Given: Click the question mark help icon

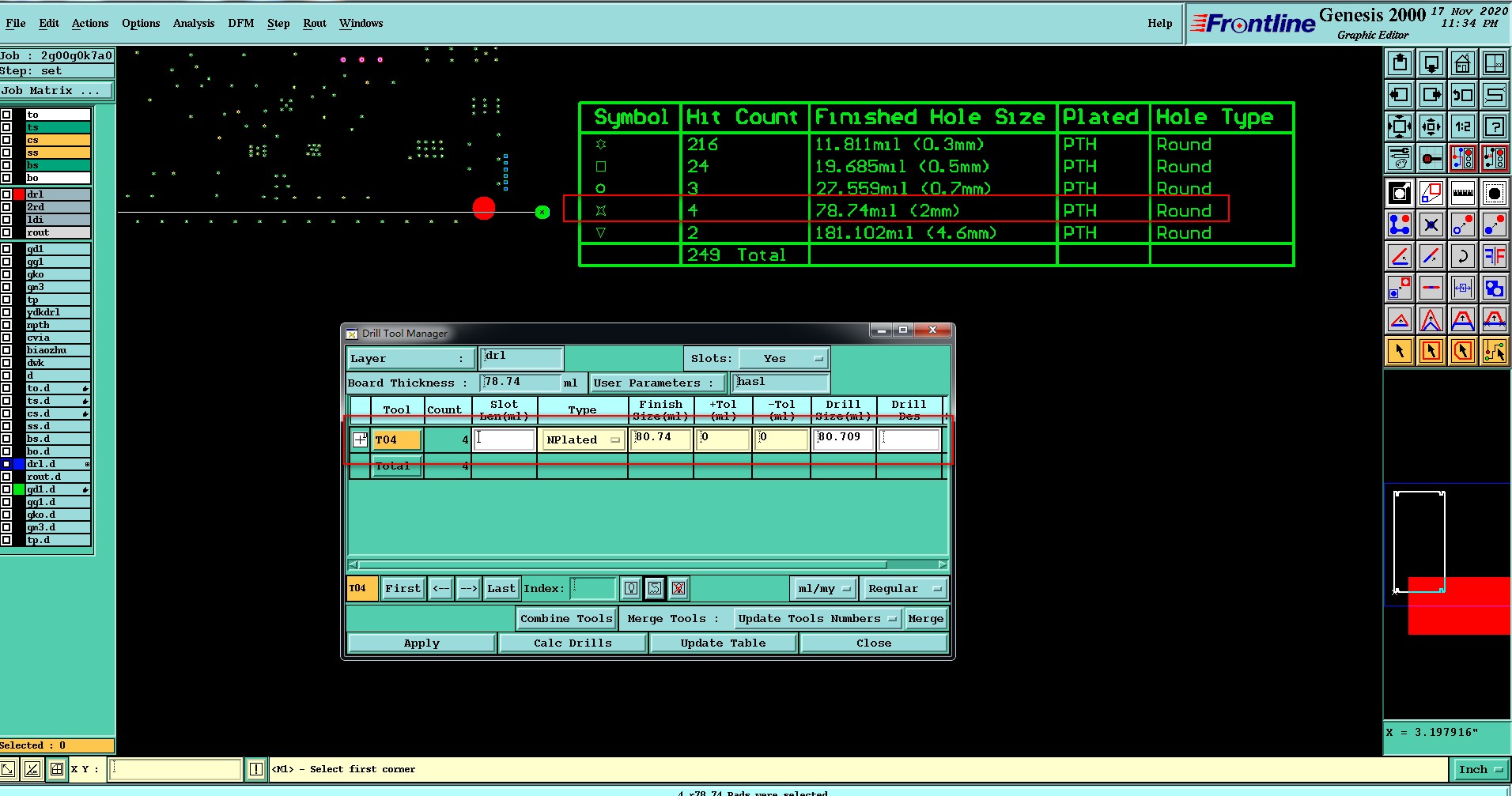Looking at the screenshot, I should [1494, 126].
